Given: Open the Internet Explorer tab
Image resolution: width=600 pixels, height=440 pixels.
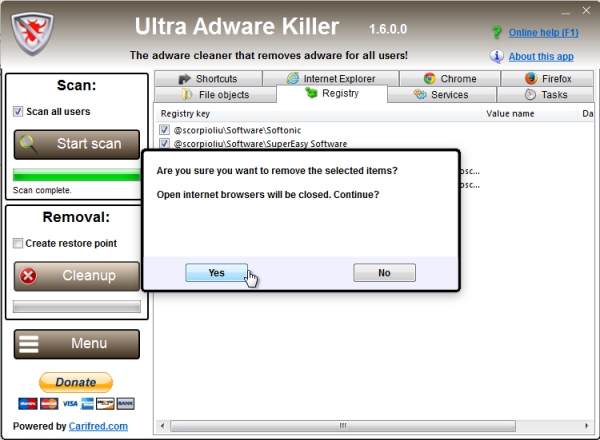Looking at the screenshot, I should (331, 78).
